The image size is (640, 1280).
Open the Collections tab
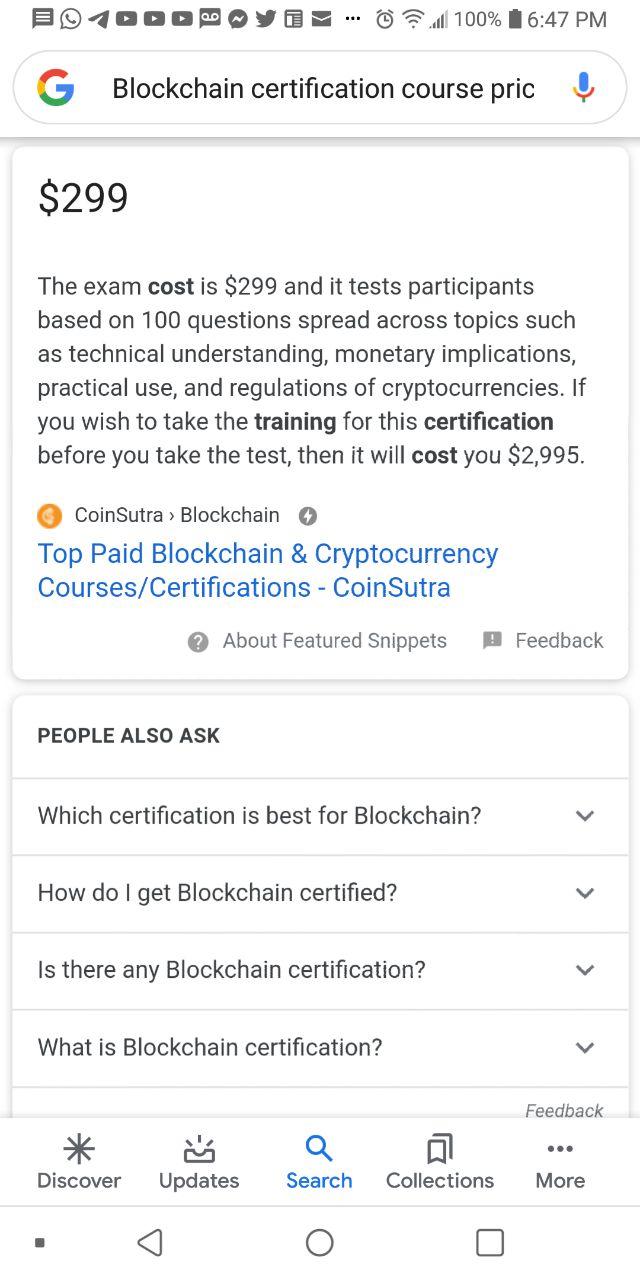tap(440, 1162)
